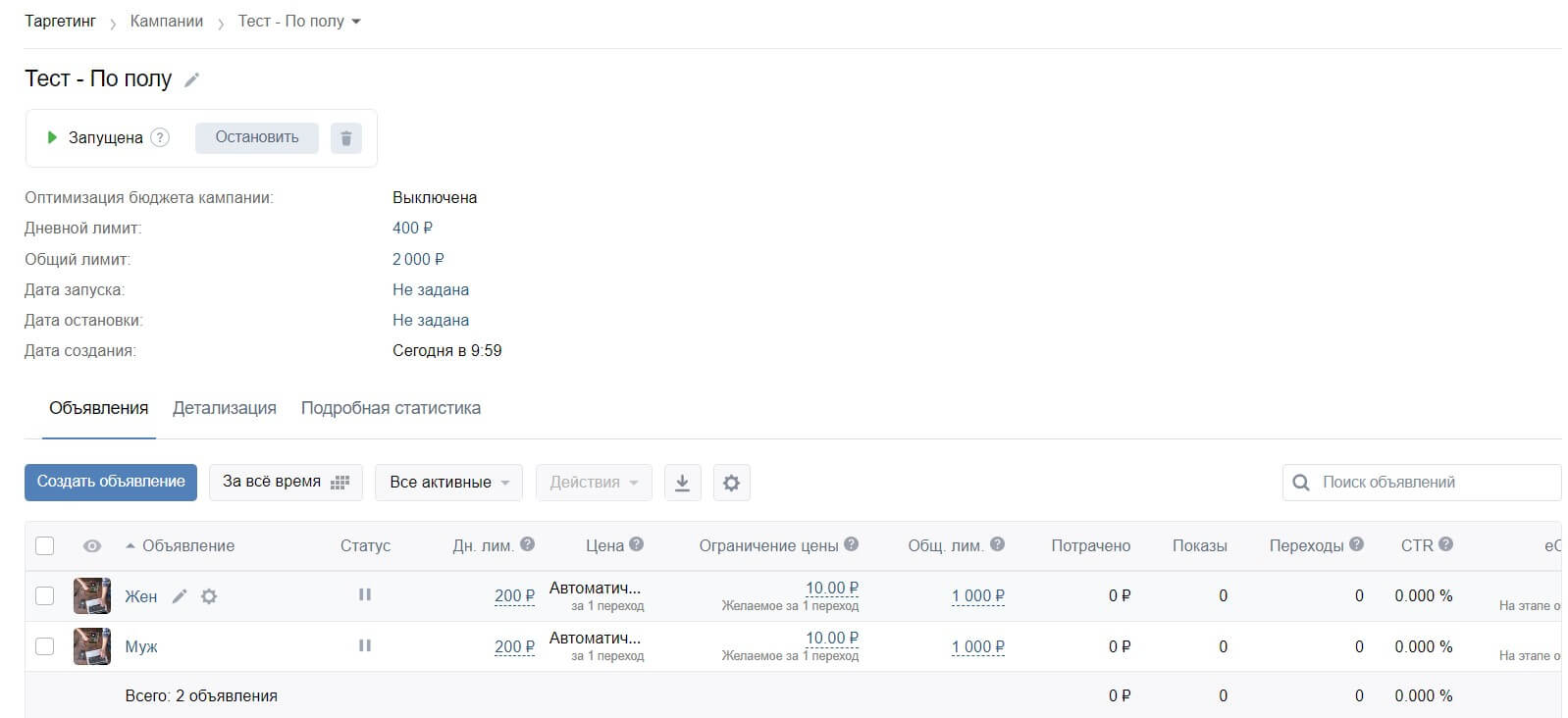Image resolution: width=1568 pixels, height=718 pixels.
Task: Edit the total limit value 2 000 ₽
Action: pos(418,260)
